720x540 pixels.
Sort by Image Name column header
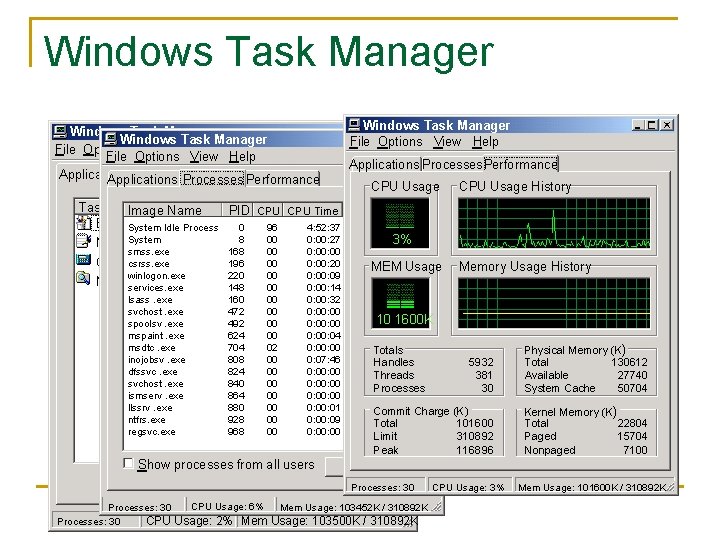[x=173, y=210]
